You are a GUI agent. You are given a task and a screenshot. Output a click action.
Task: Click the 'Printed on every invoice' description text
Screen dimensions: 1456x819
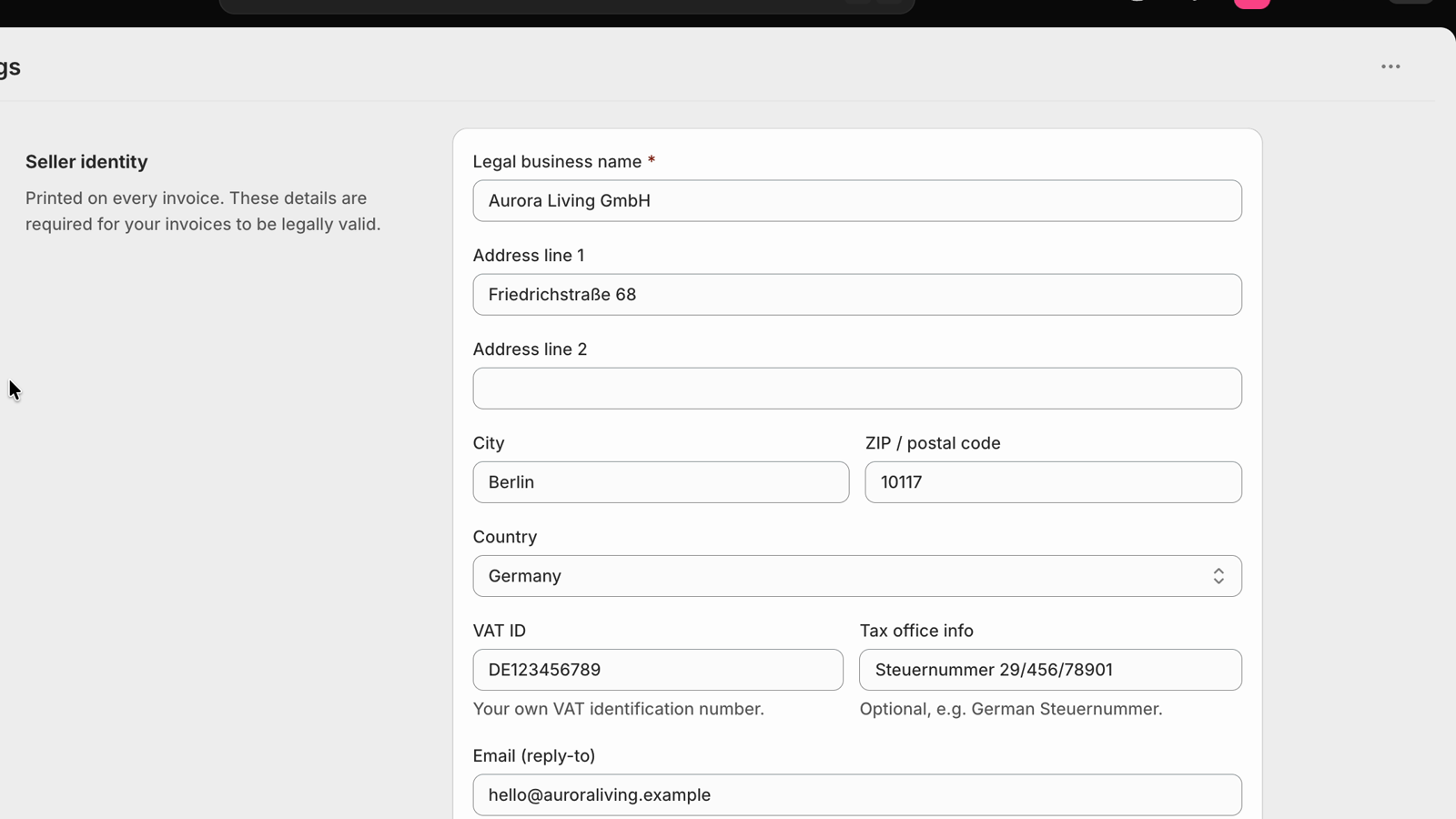pyautogui.click(x=203, y=211)
